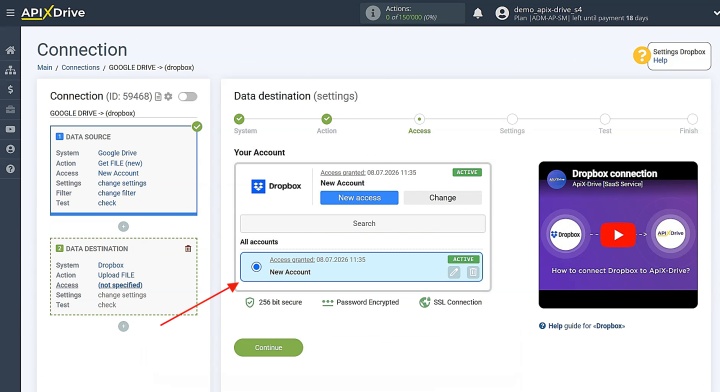Image resolution: width=720 pixels, height=392 pixels.
Task: Click Upload FILE action link
Action: coord(116,275)
